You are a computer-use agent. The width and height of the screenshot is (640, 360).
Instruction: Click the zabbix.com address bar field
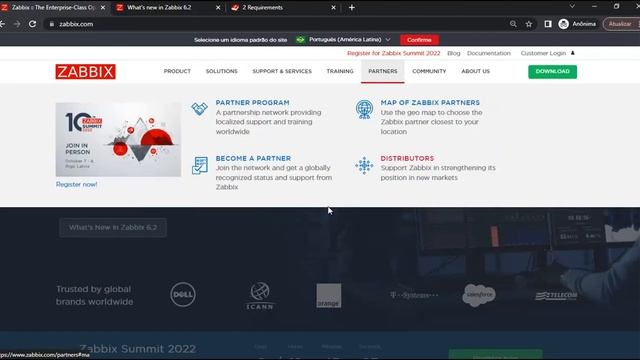click(278, 24)
